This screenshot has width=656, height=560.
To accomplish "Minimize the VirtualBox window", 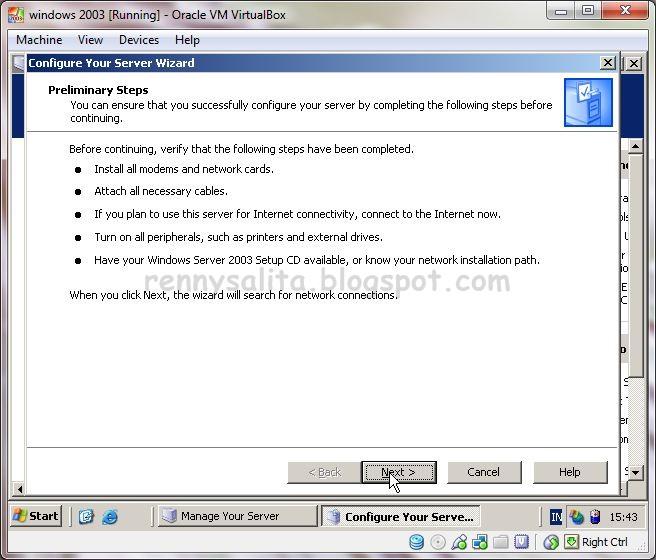I will pos(561,10).
